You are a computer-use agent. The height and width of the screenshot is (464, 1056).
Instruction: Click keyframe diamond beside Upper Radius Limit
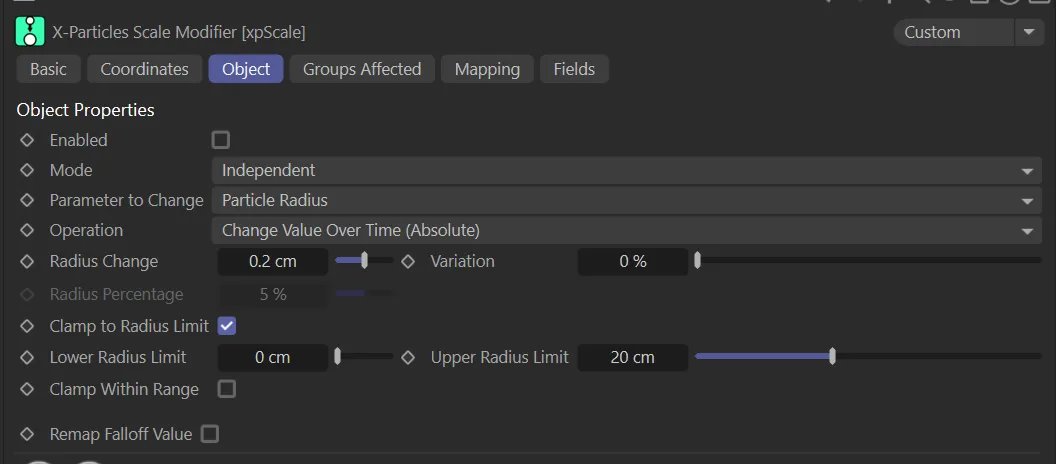click(x=408, y=357)
